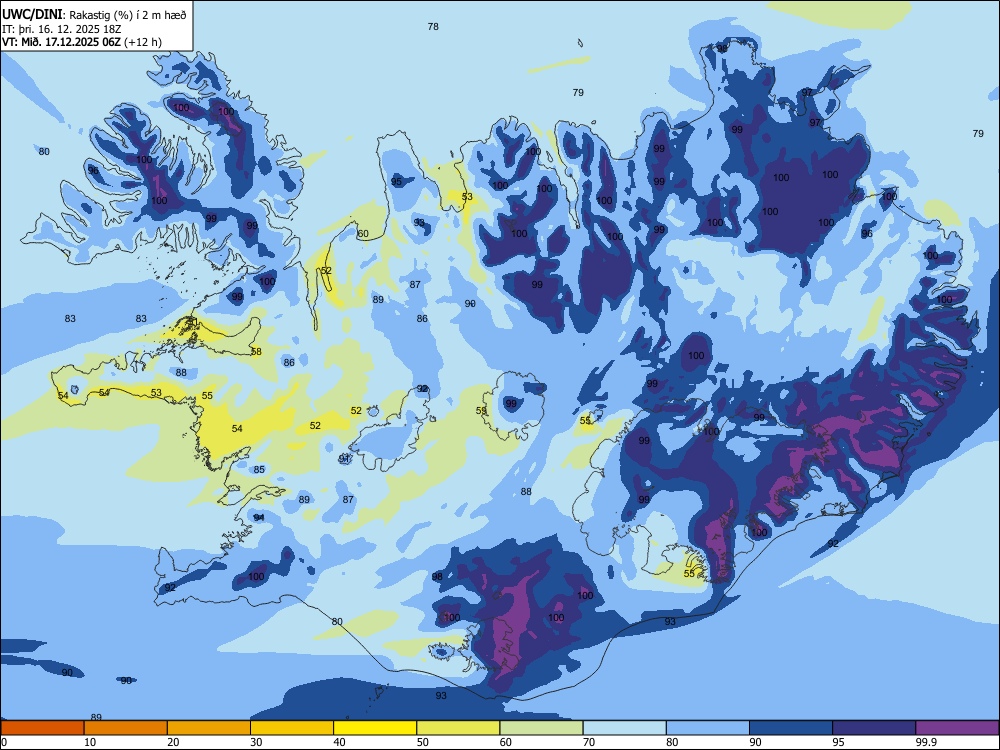Click the '58' humidity value on map
Viewport: 1000px width, 750px height.
[256, 351]
